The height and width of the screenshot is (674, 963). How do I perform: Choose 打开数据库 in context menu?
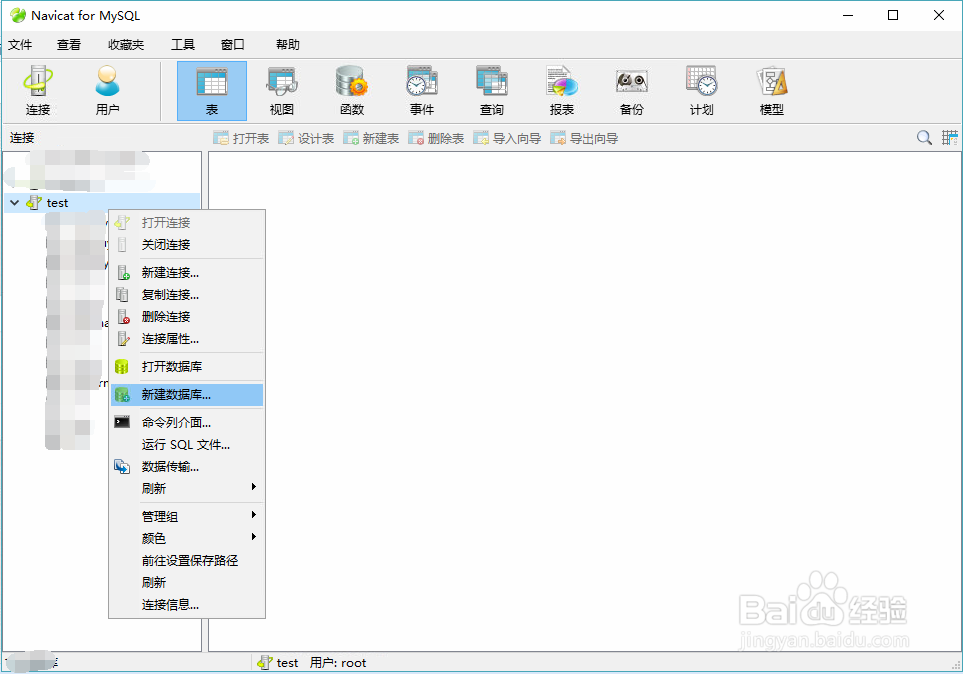click(187, 367)
